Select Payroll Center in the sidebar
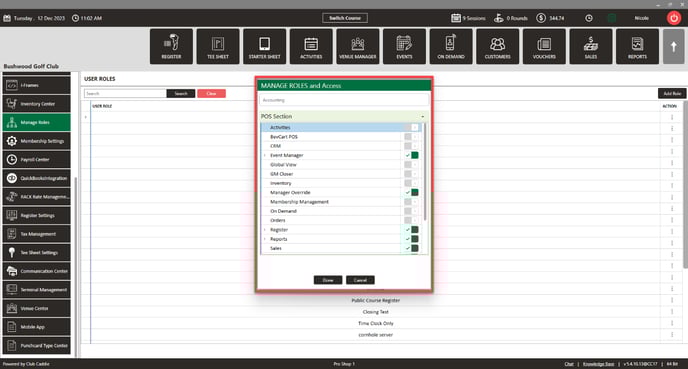 pyautogui.click(x=36, y=160)
